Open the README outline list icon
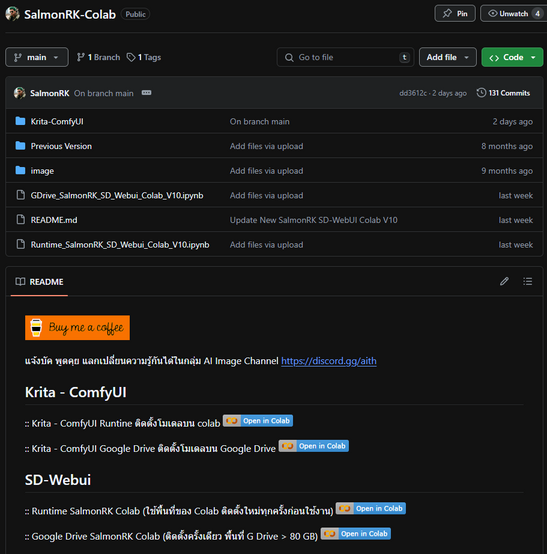 528,281
